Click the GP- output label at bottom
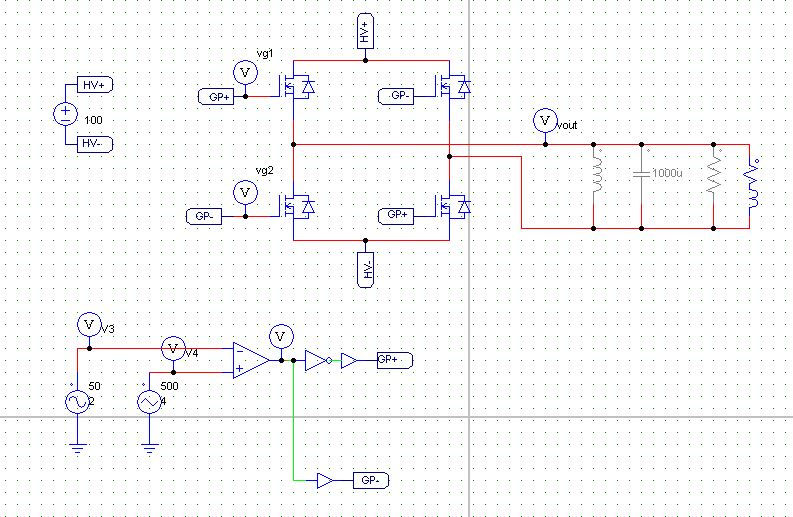The width and height of the screenshot is (793, 517). tap(371, 481)
